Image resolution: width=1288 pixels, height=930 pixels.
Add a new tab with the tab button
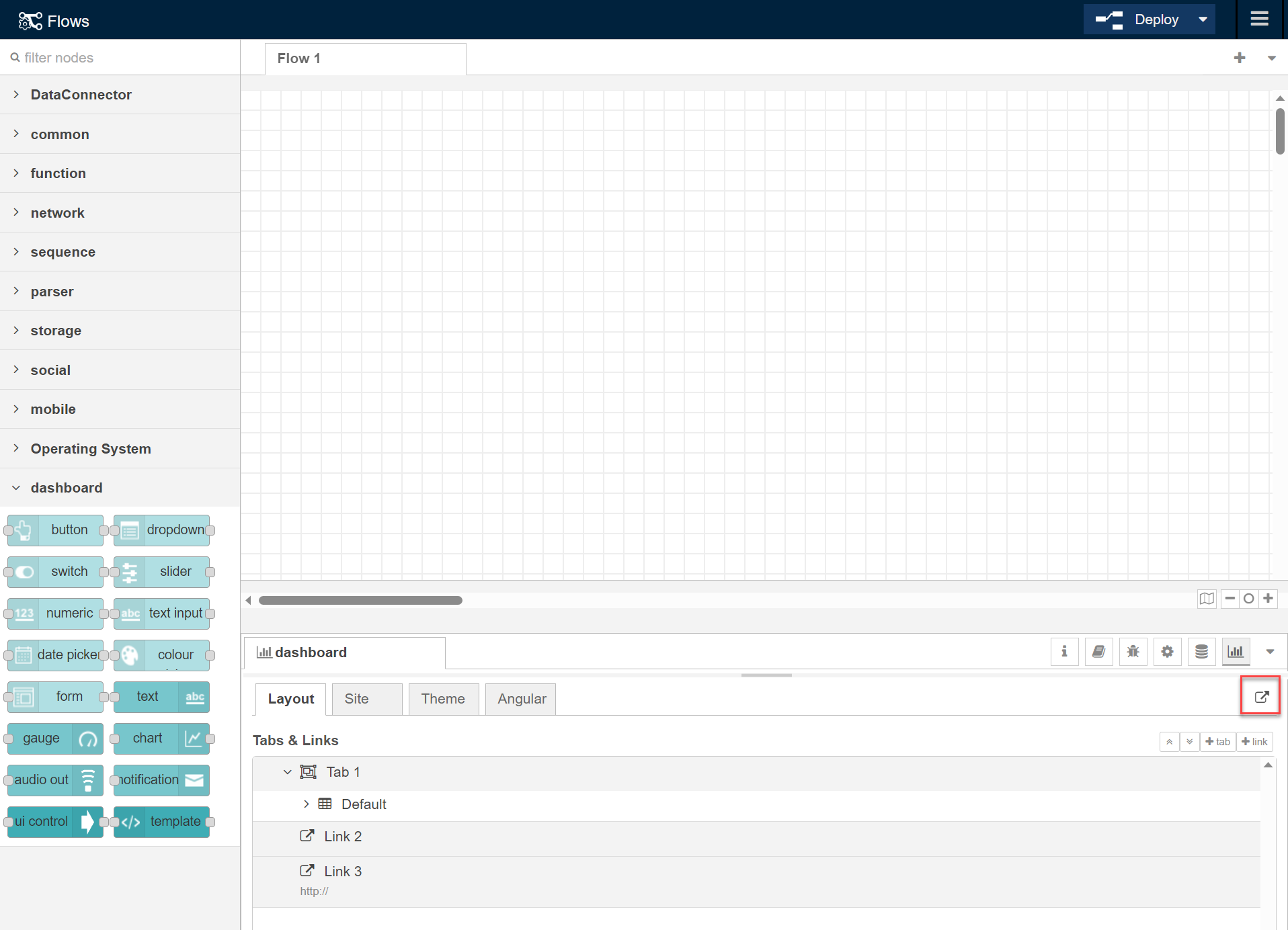point(1217,741)
